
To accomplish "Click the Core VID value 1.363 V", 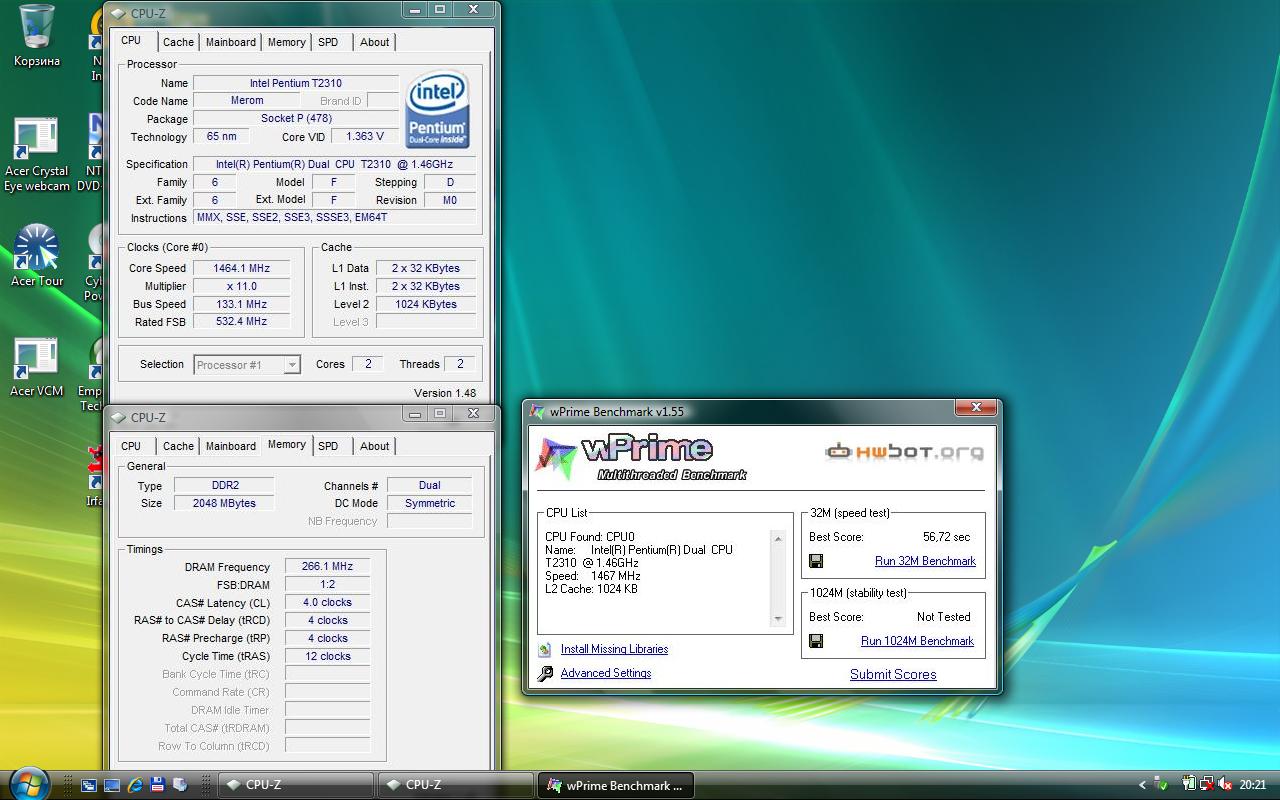I will [x=364, y=137].
